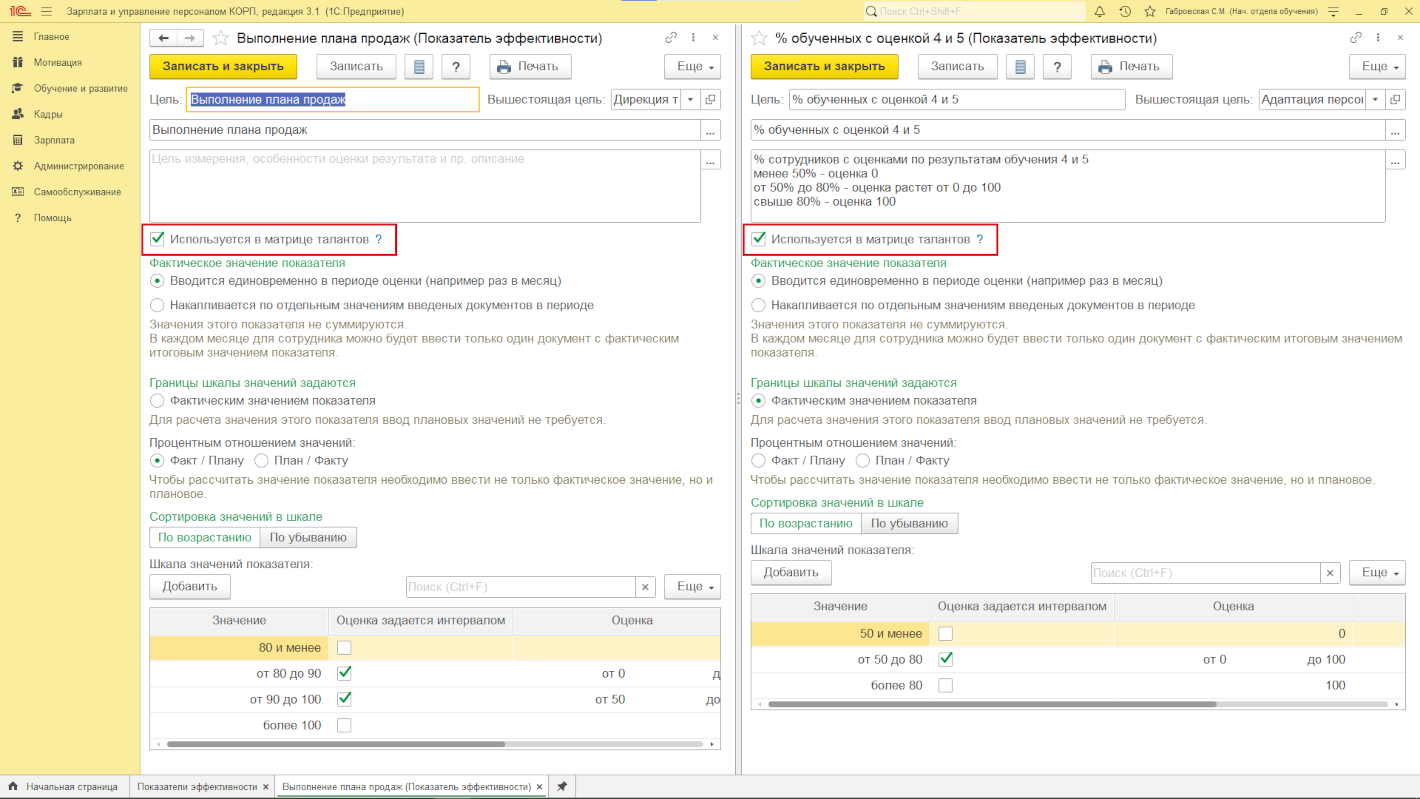The height and width of the screenshot is (799, 1420).
Task: Open the history clock icon in title bar
Action: pyautogui.click(x=1125, y=11)
